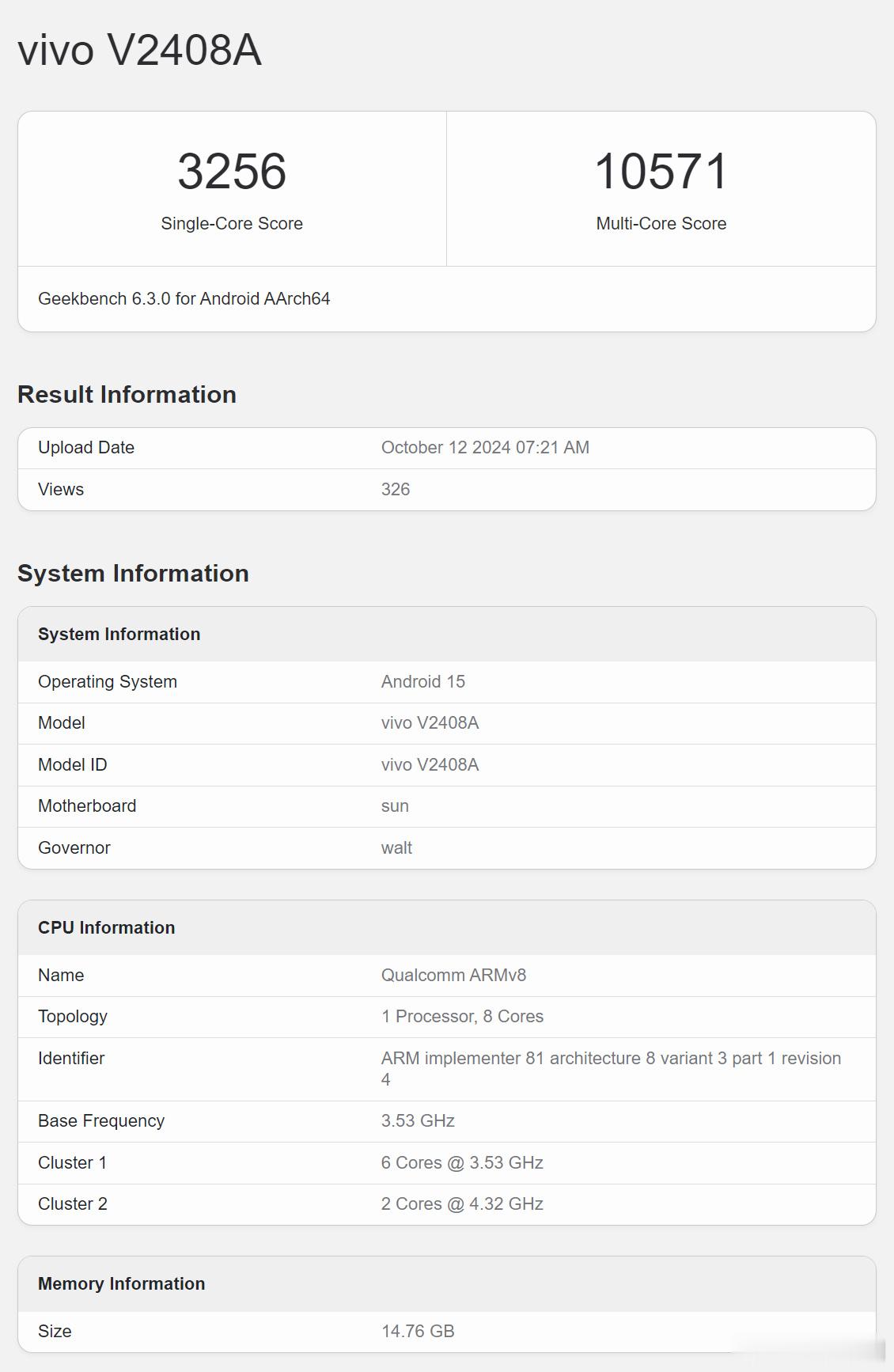Click the Topology value 1 Processor, 8 Cores

tap(463, 1017)
